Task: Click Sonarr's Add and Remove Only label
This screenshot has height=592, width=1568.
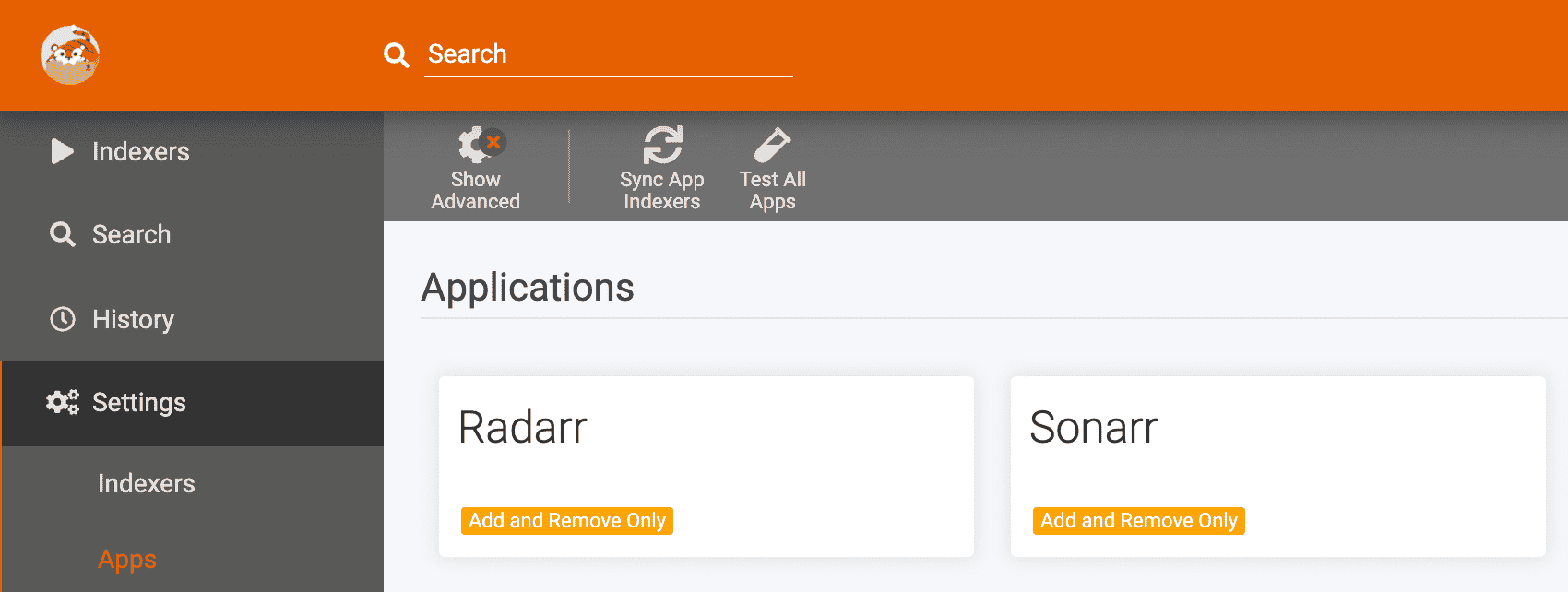Action: 1139,521
